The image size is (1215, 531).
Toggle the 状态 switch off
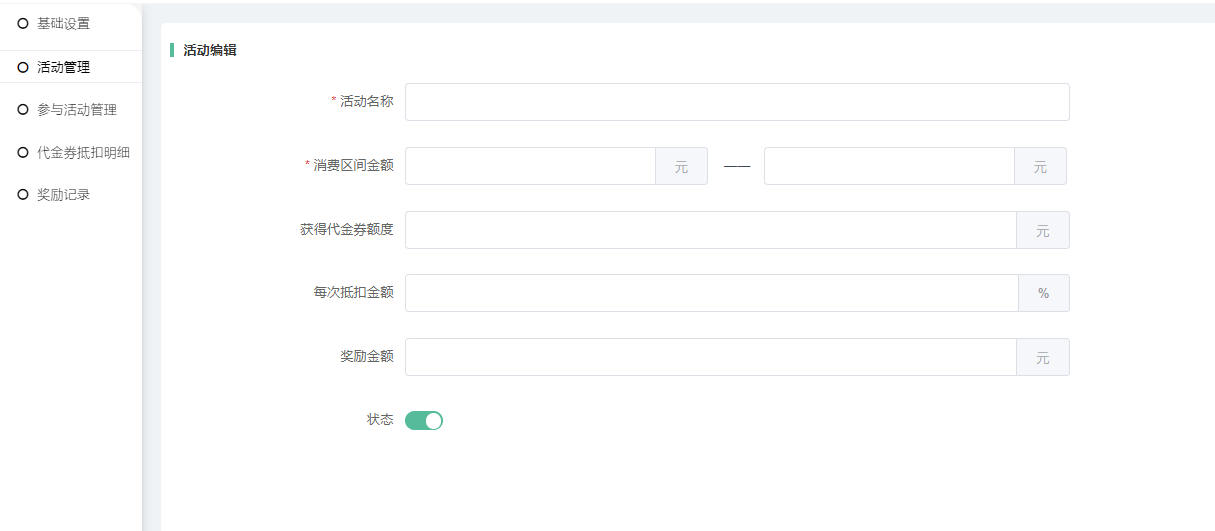[423, 420]
